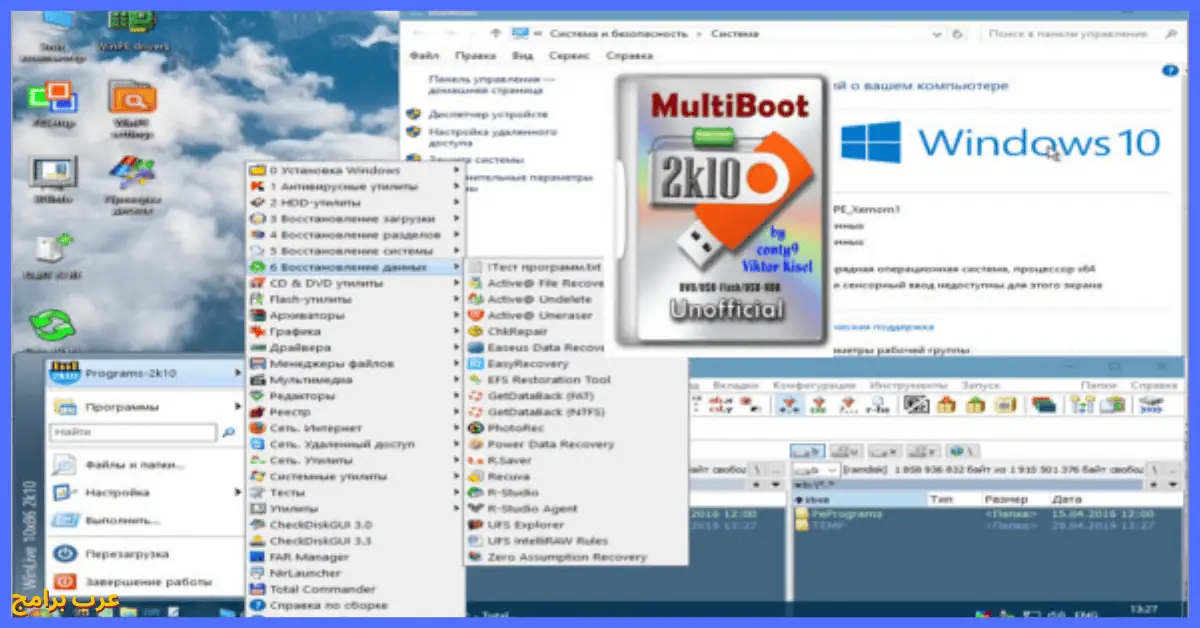The image size is (1200, 628).
Task: Expand CD & DVD утилиты submenu
Action: pyautogui.click(x=355, y=283)
